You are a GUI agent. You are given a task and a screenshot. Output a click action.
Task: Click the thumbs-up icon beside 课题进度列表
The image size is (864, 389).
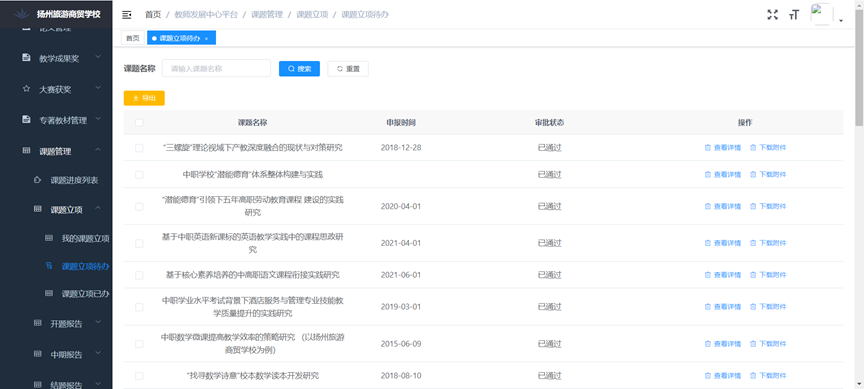pos(37,180)
